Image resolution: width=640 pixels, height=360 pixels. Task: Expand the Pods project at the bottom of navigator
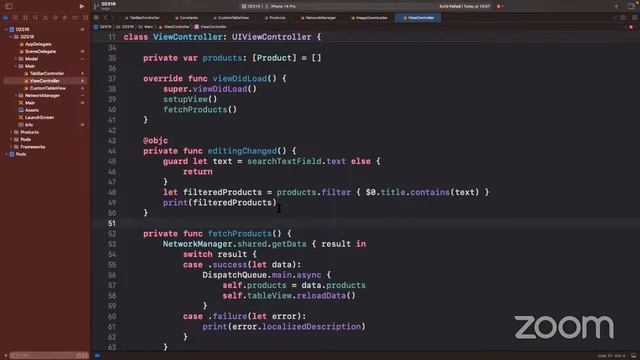click(x=6, y=154)
